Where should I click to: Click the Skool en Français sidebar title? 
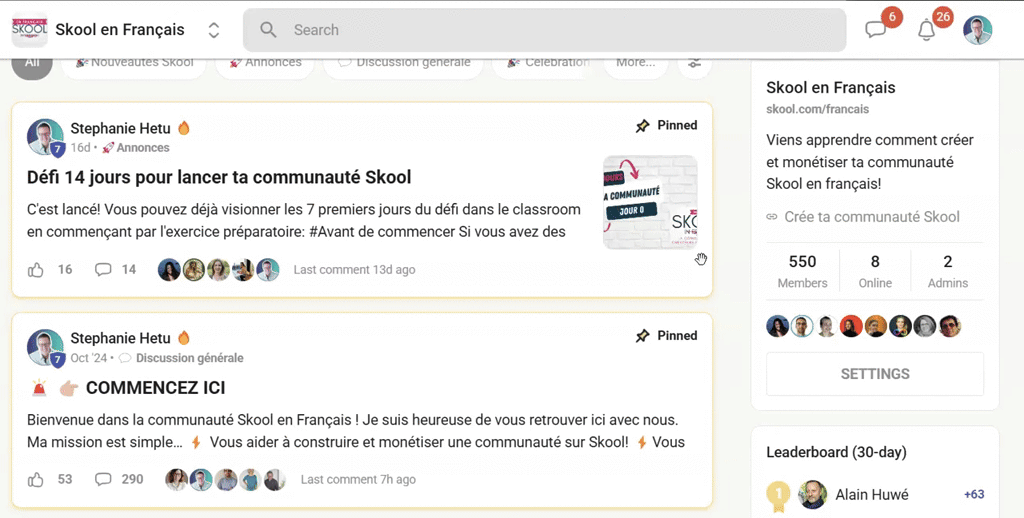point(831,88)
